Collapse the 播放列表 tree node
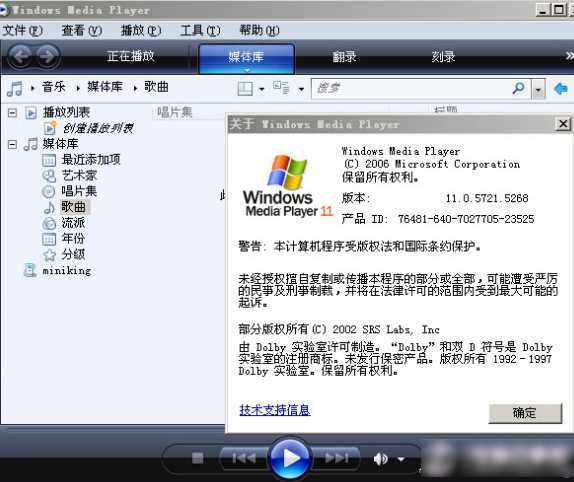 (12, 113)
